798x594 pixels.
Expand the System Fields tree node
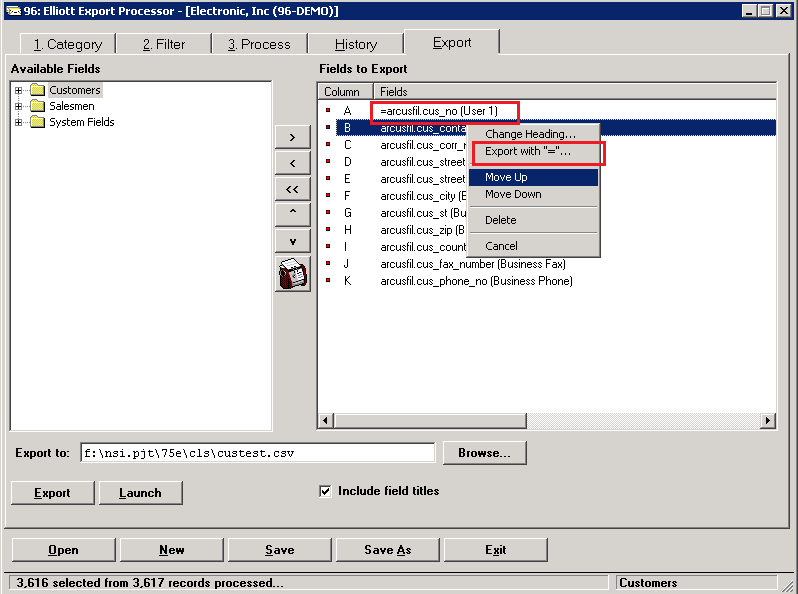[x=18, y=123]
